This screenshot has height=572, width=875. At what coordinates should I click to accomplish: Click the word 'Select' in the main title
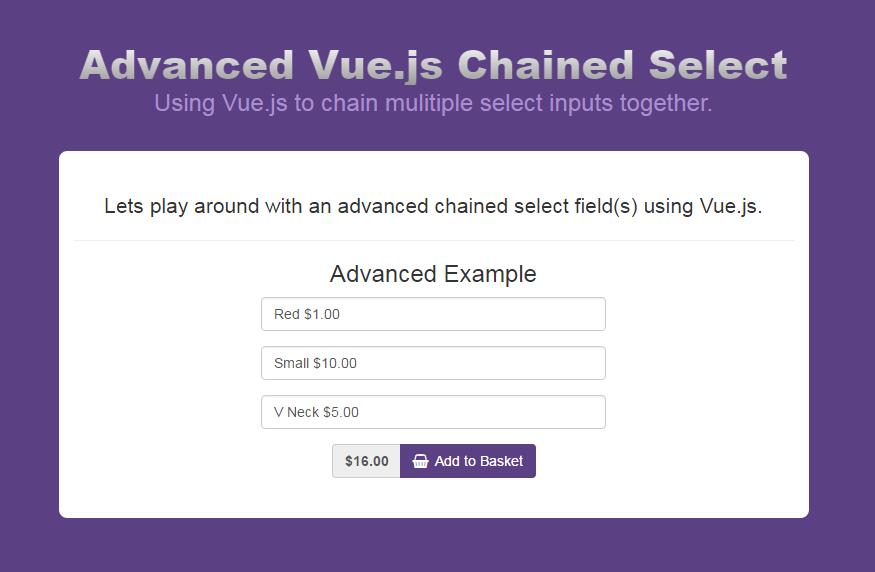tap(717, 65)
